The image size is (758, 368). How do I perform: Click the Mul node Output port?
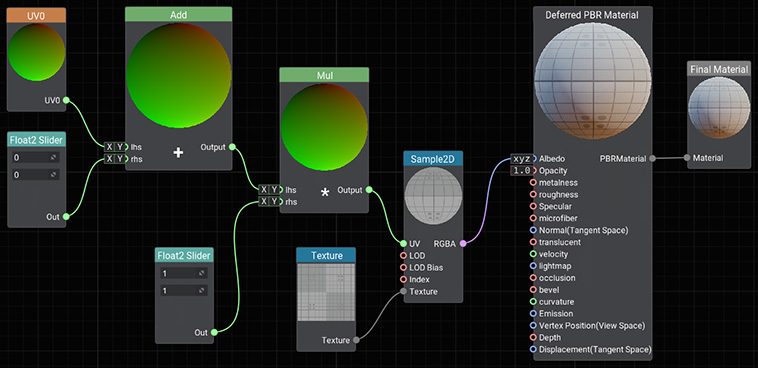pos(369,190)
